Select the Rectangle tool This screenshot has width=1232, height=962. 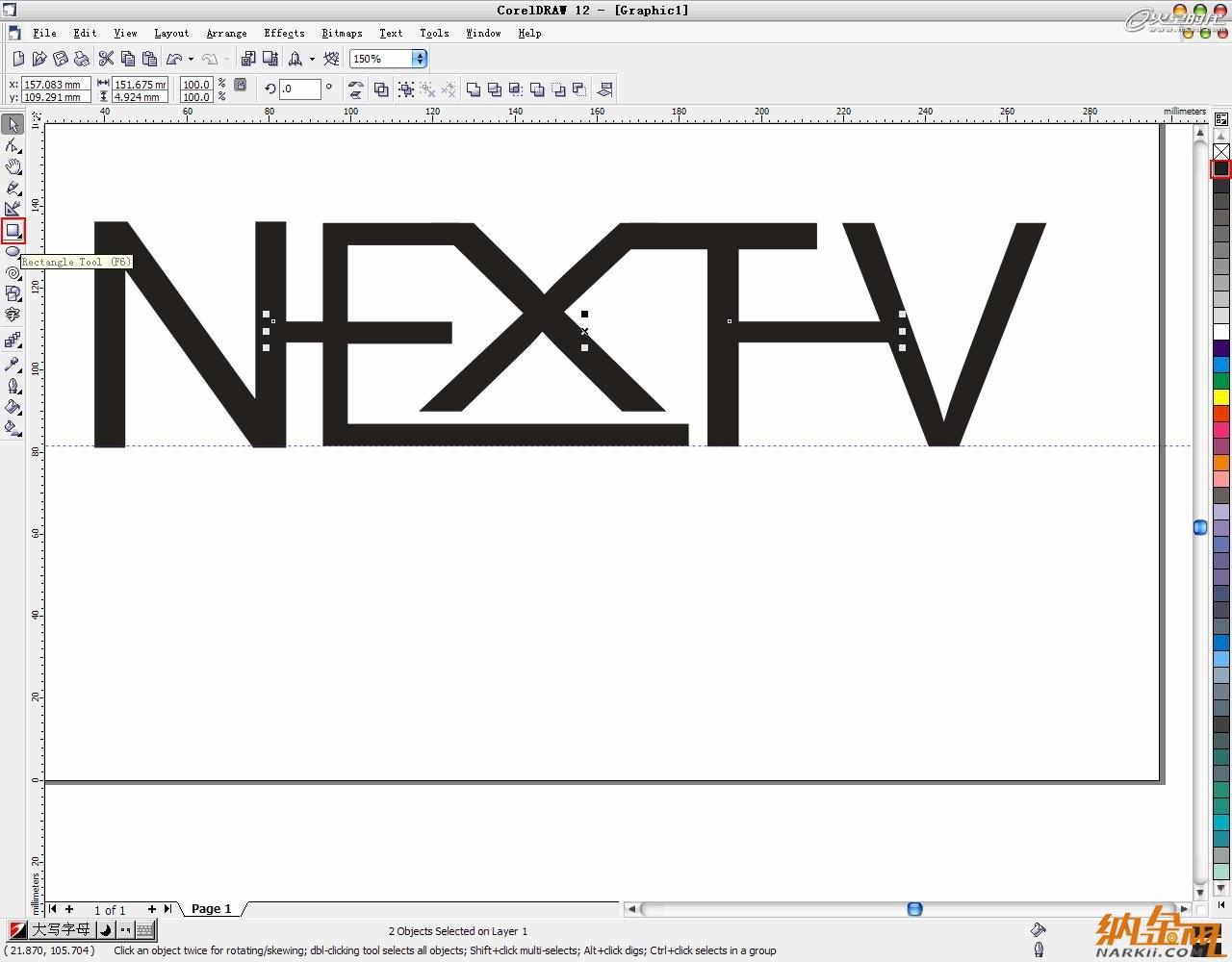coord(13,231)
